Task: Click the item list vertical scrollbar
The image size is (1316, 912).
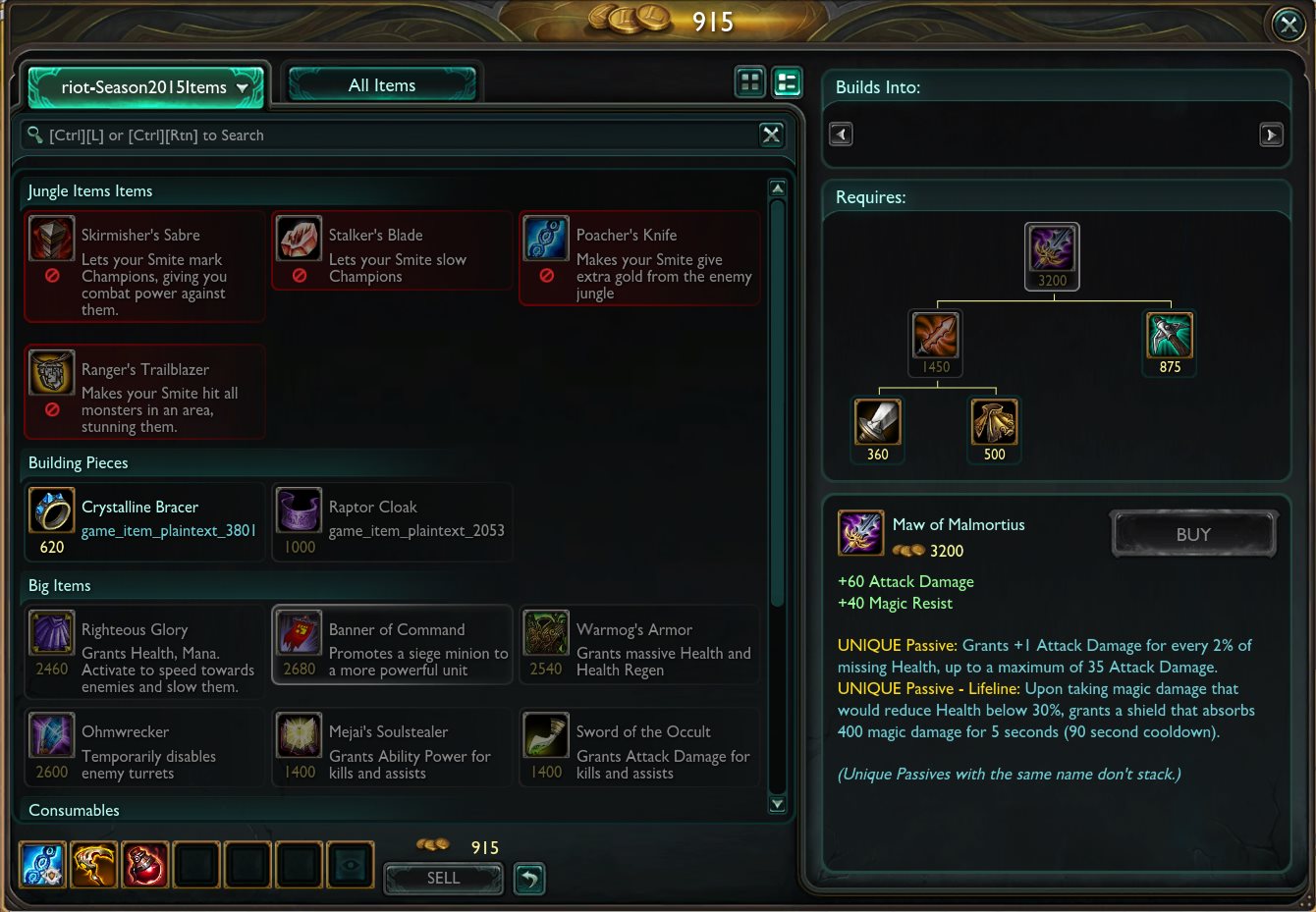Action: pos(778,402)
